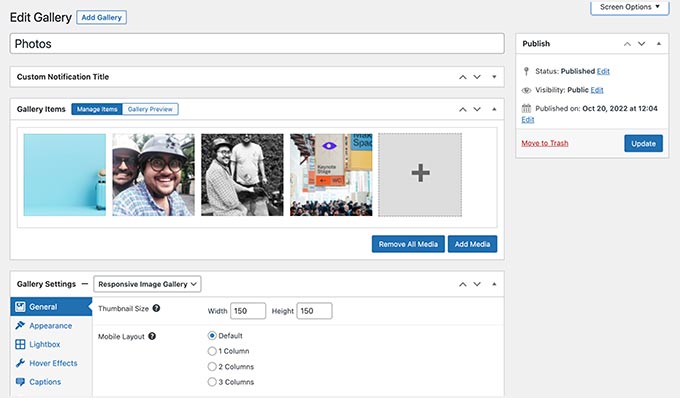Click Move to Trash link

(x=545, y=143)
